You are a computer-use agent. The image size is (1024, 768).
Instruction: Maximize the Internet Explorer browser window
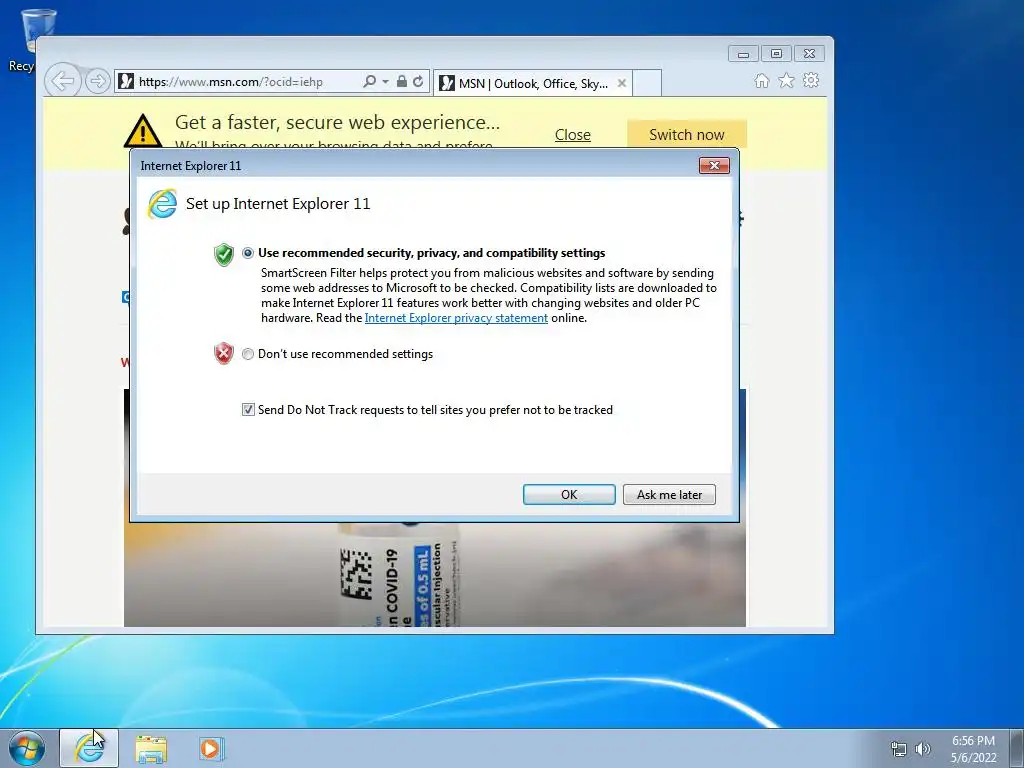tap(776, 54)
